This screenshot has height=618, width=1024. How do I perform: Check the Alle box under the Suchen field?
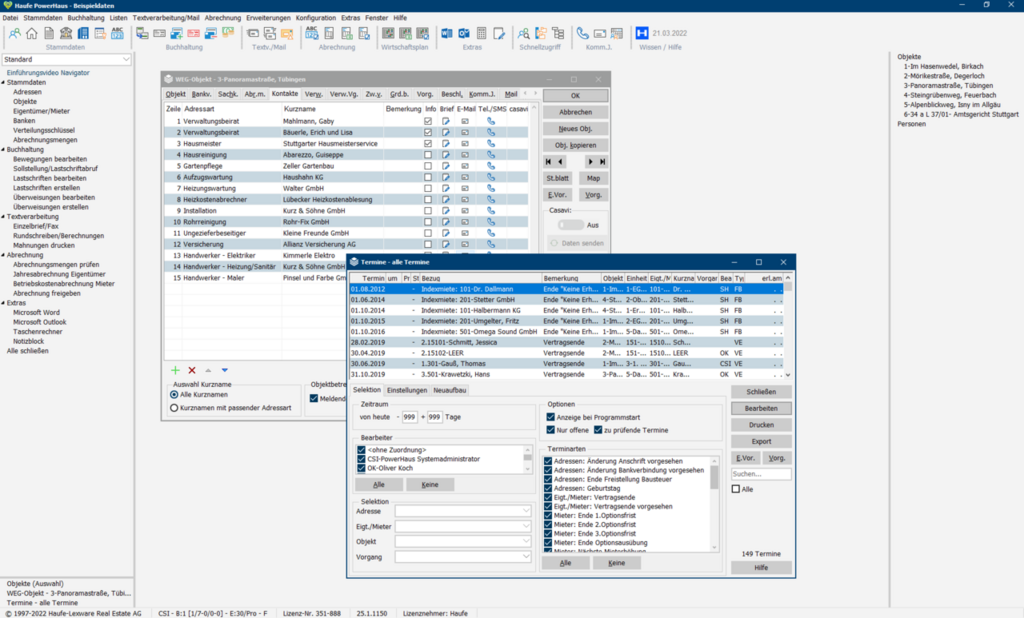click(x=736, y=489)
